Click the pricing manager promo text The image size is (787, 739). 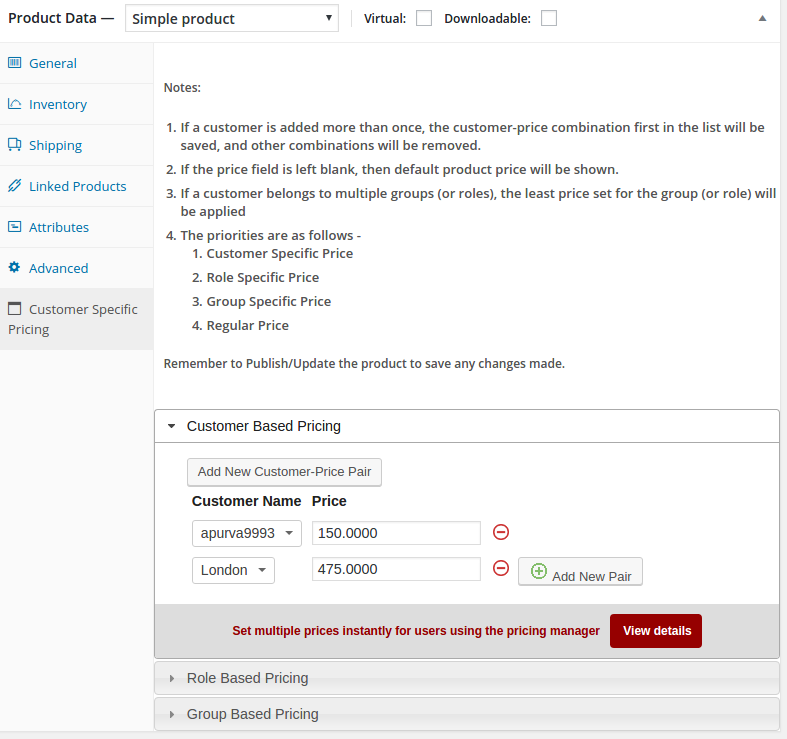[416, 631]
